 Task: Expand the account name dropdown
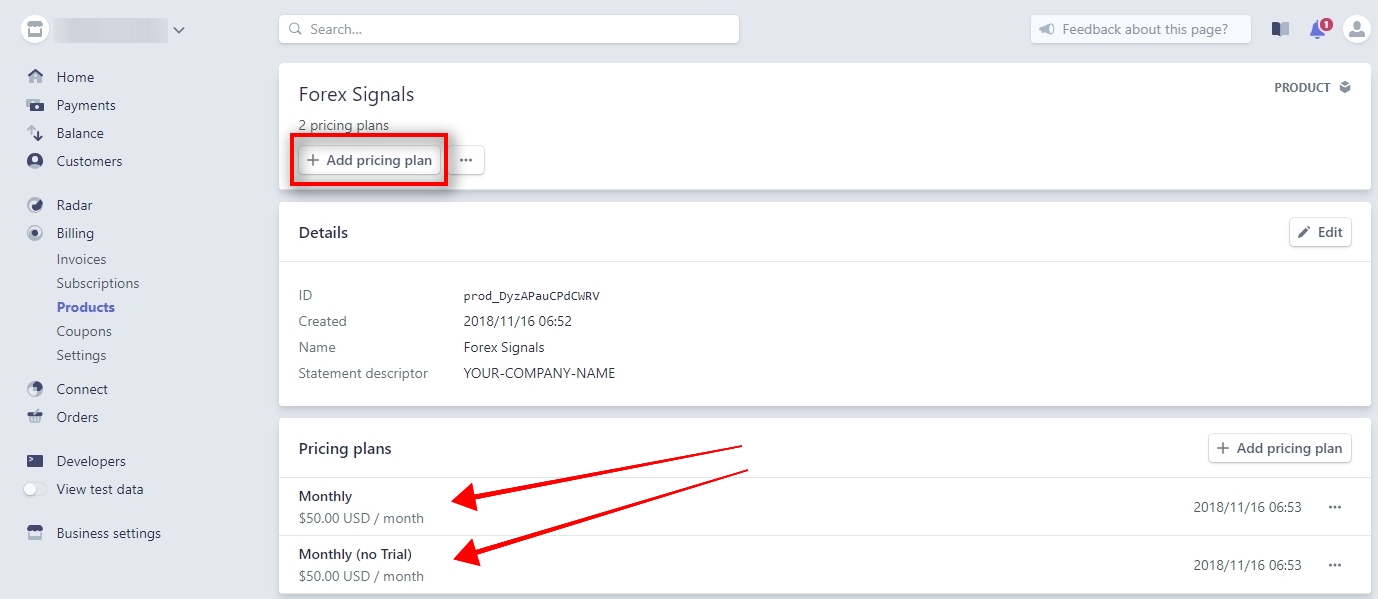click(178, 29)
